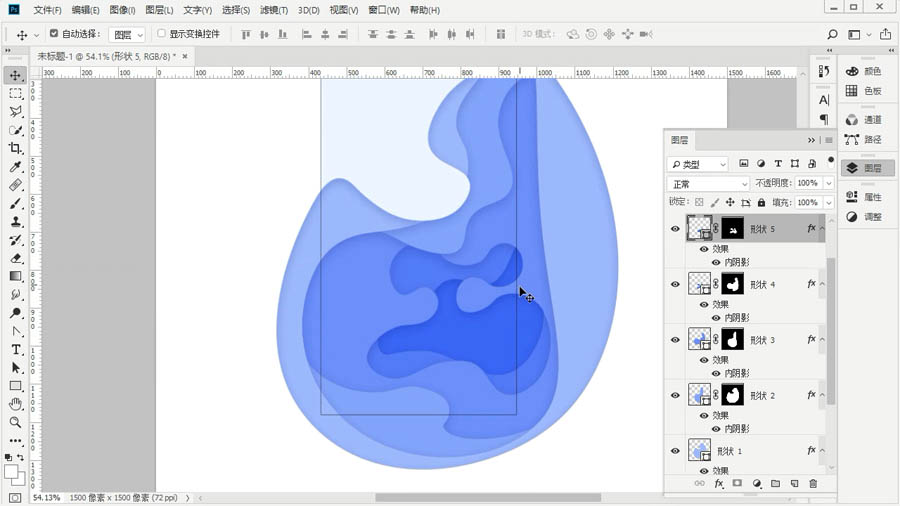Click the delete layer trash icon

point(813,484)
